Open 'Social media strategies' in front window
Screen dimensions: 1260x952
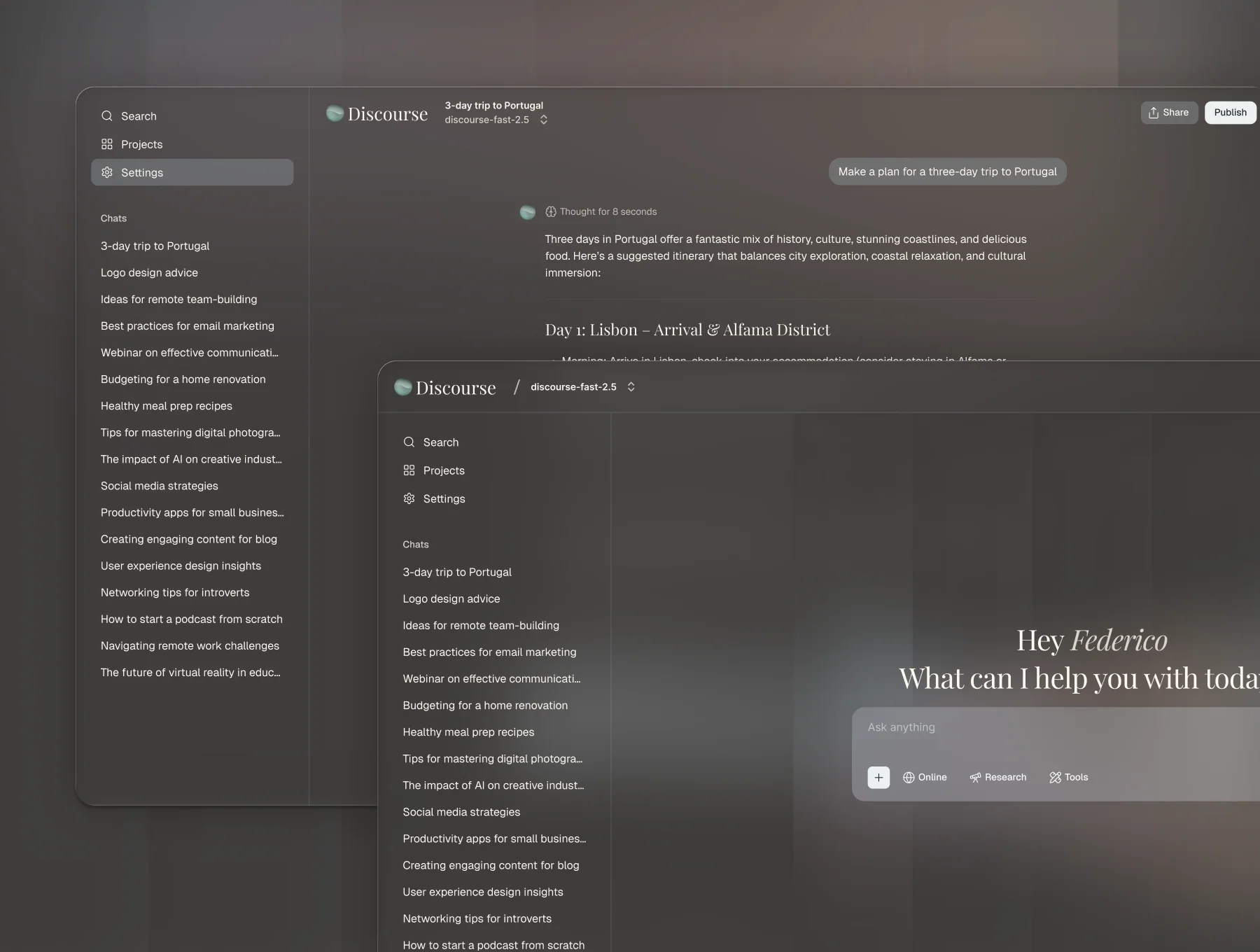[x=462, y=812]
